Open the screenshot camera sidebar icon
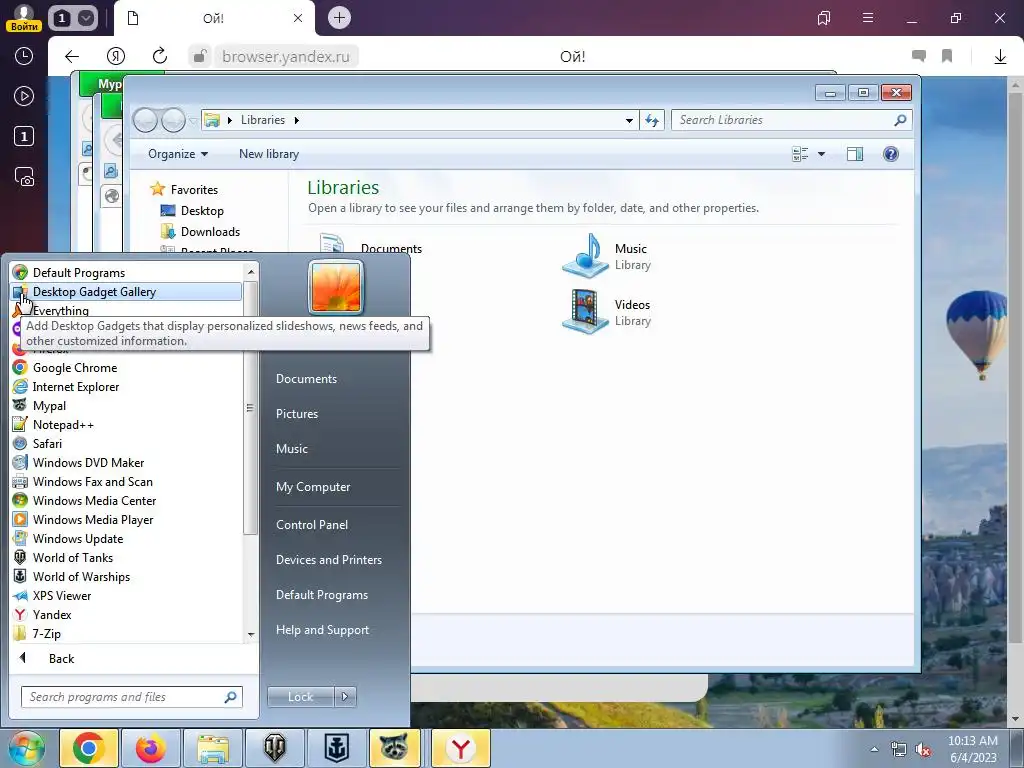Screen dimensions: 1024x768 pyautogui.click(x=24, y=177)
